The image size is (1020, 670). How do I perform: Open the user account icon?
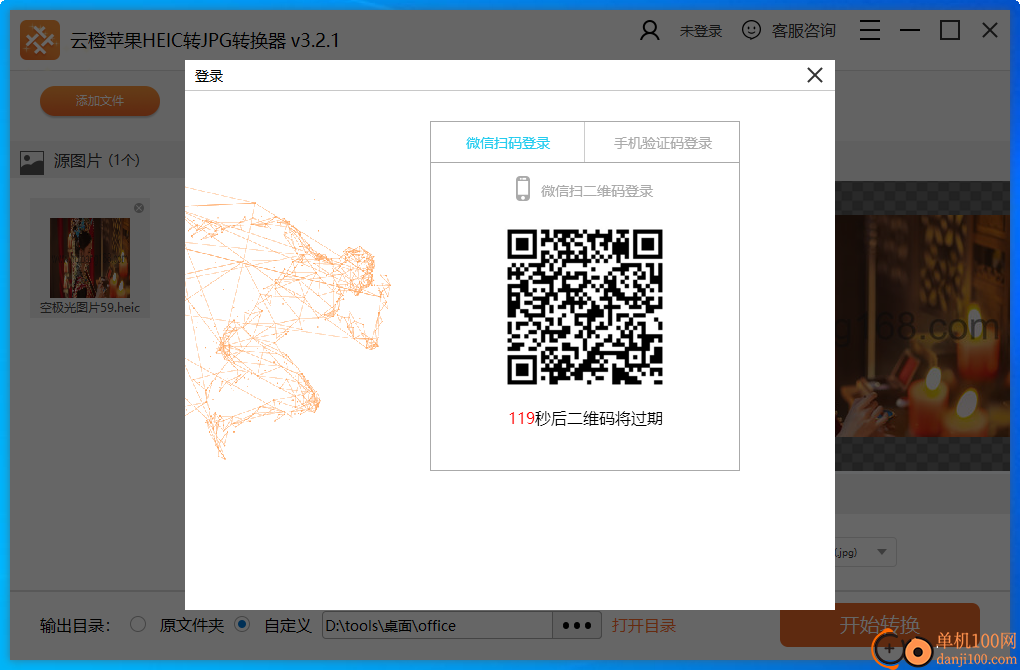[649, 31]
